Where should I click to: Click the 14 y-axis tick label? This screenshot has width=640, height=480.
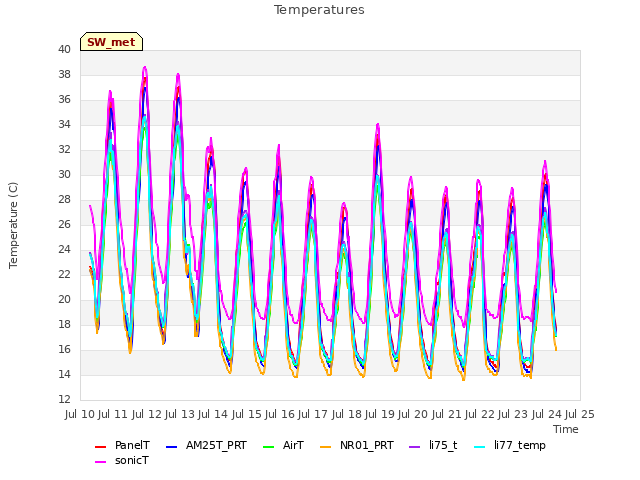point(64,374)
